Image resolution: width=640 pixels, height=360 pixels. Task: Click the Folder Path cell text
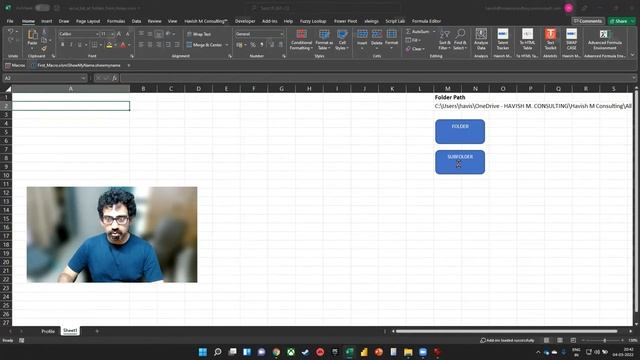point(450,97)
